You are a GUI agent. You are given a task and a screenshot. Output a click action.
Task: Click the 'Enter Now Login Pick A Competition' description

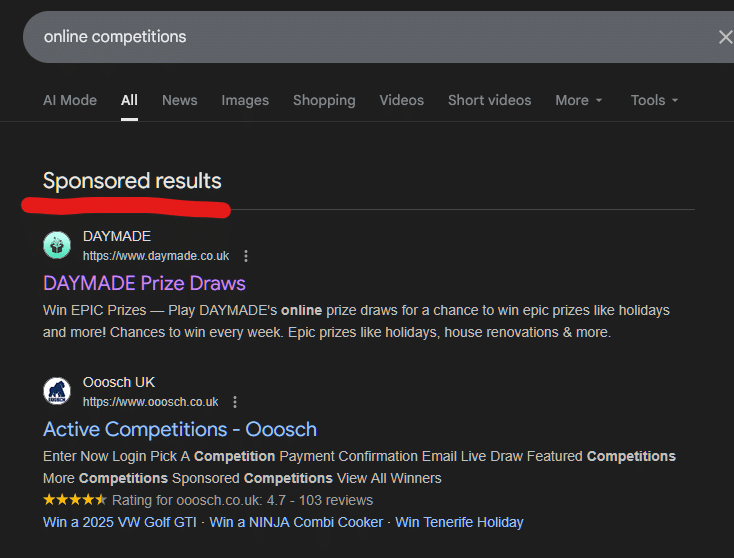click(x=360, y=468)
